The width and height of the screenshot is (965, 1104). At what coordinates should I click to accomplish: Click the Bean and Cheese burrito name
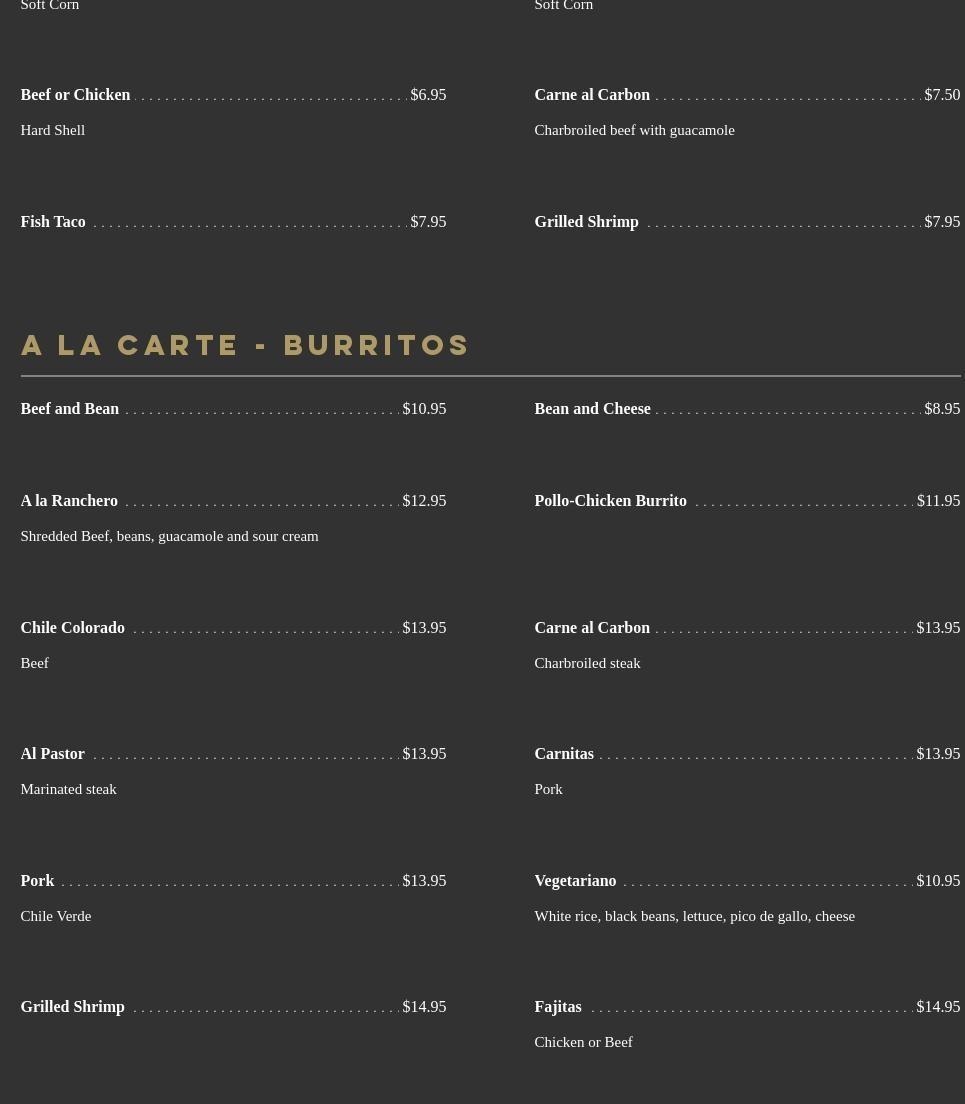(x=592, y=409)
